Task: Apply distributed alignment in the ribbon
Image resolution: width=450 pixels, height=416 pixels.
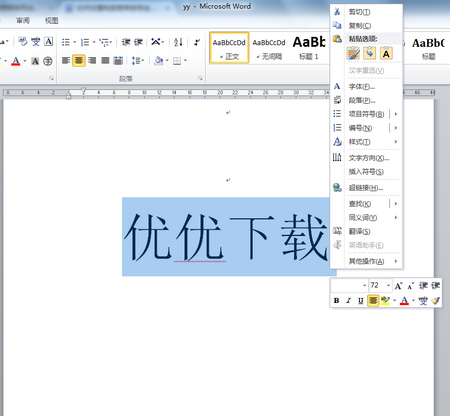Action: pos(118,61)
